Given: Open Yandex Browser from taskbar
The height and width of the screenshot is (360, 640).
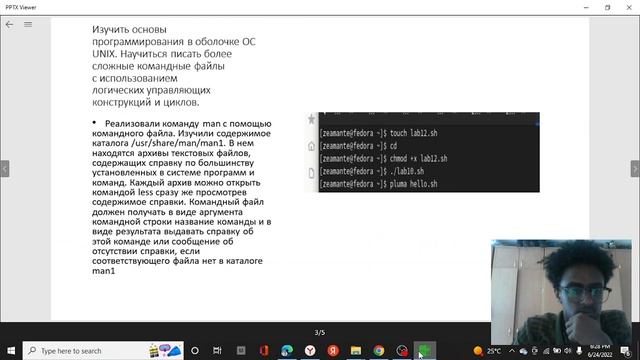Looking at the screenshot, I should coord(310,351).
